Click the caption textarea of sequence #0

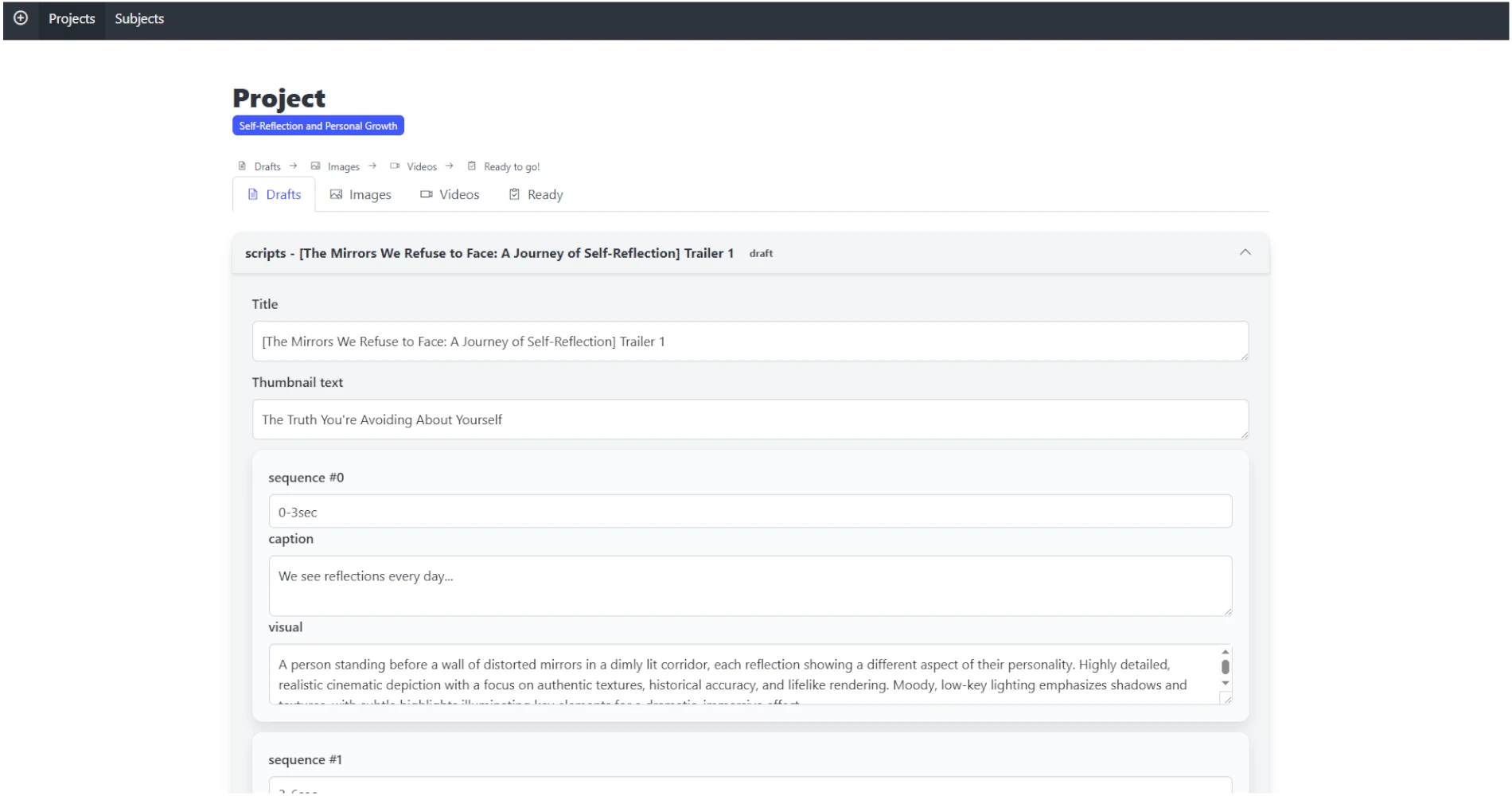coord(750,586)
